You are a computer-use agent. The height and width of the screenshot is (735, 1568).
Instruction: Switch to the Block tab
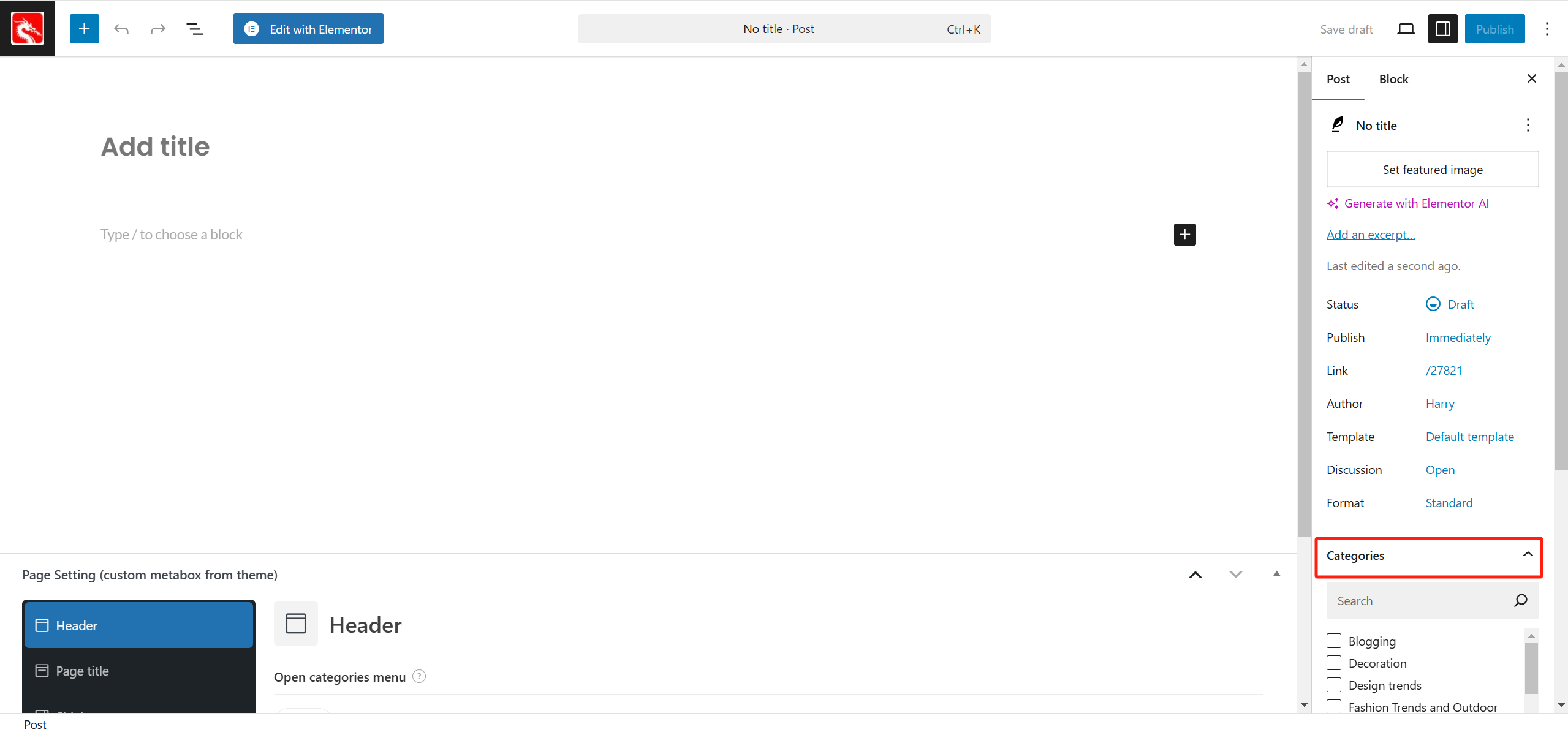click(x=1393, y=79)
